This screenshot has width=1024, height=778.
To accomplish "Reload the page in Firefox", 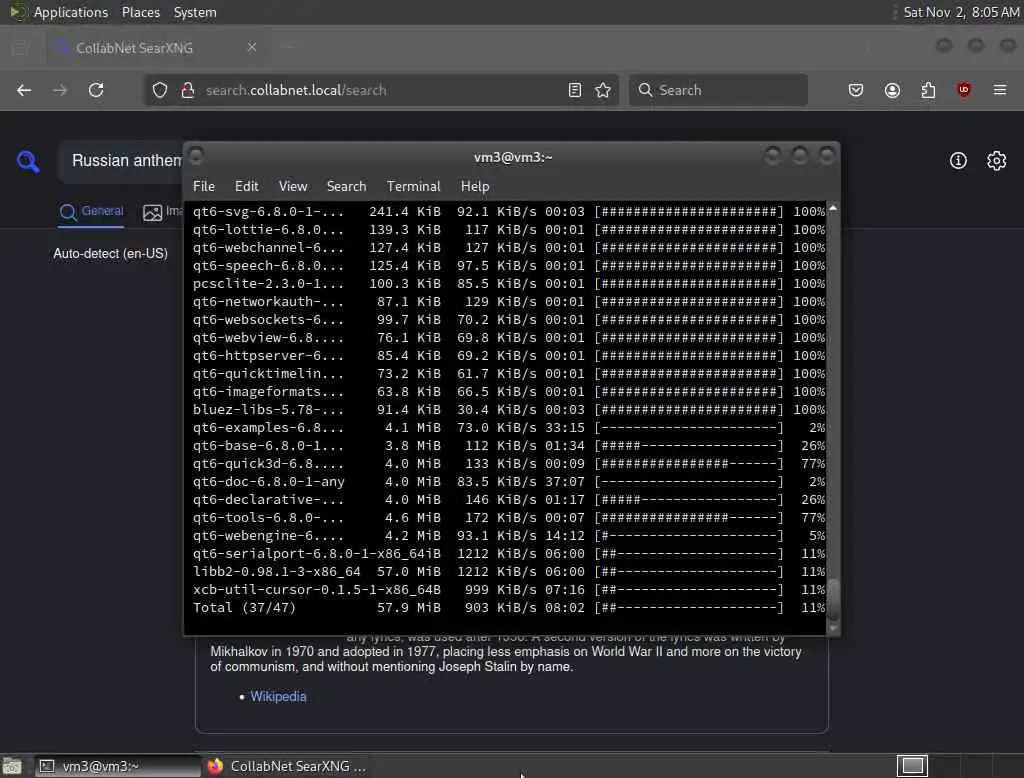I will [x=96, y=90].
